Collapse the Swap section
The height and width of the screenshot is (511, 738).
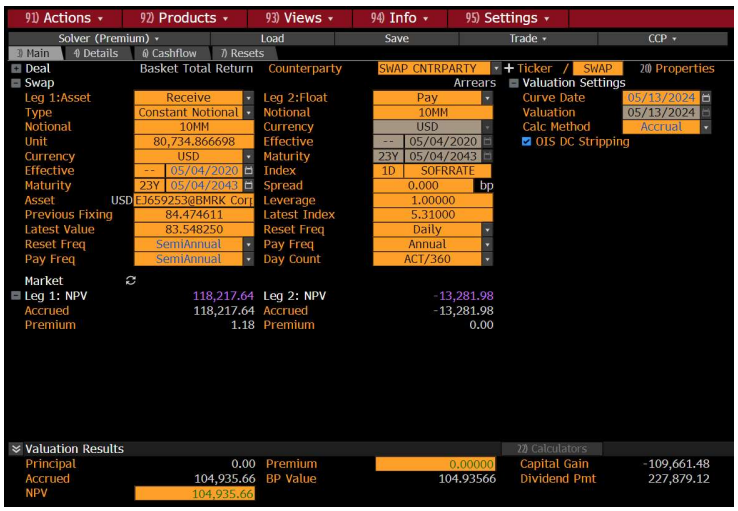tap(16, 83)
